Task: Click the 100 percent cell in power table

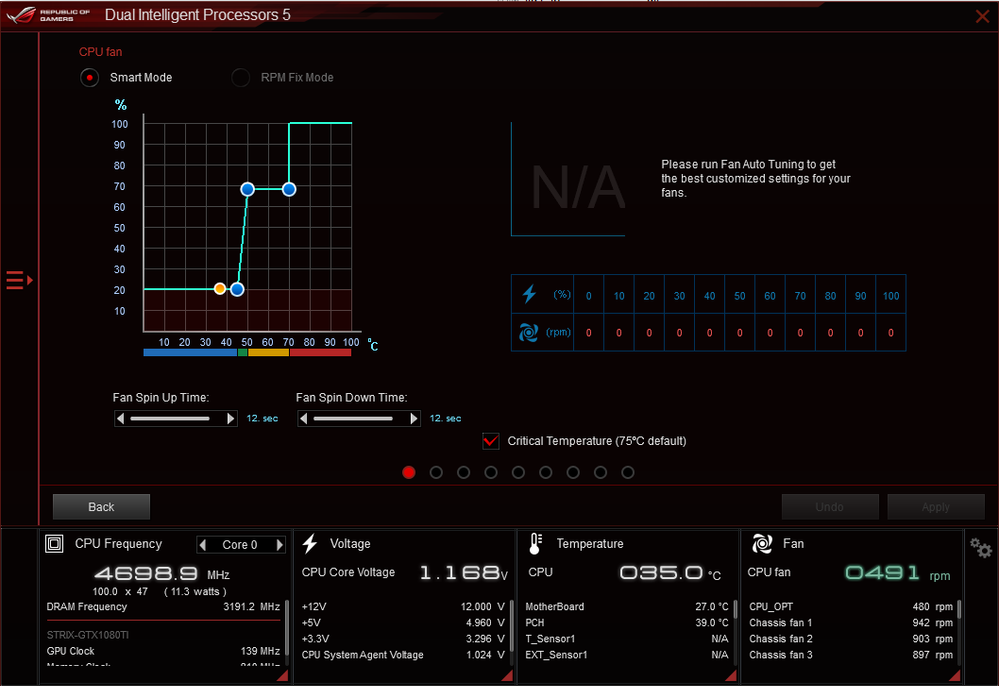Action: (x=891, y=296)
